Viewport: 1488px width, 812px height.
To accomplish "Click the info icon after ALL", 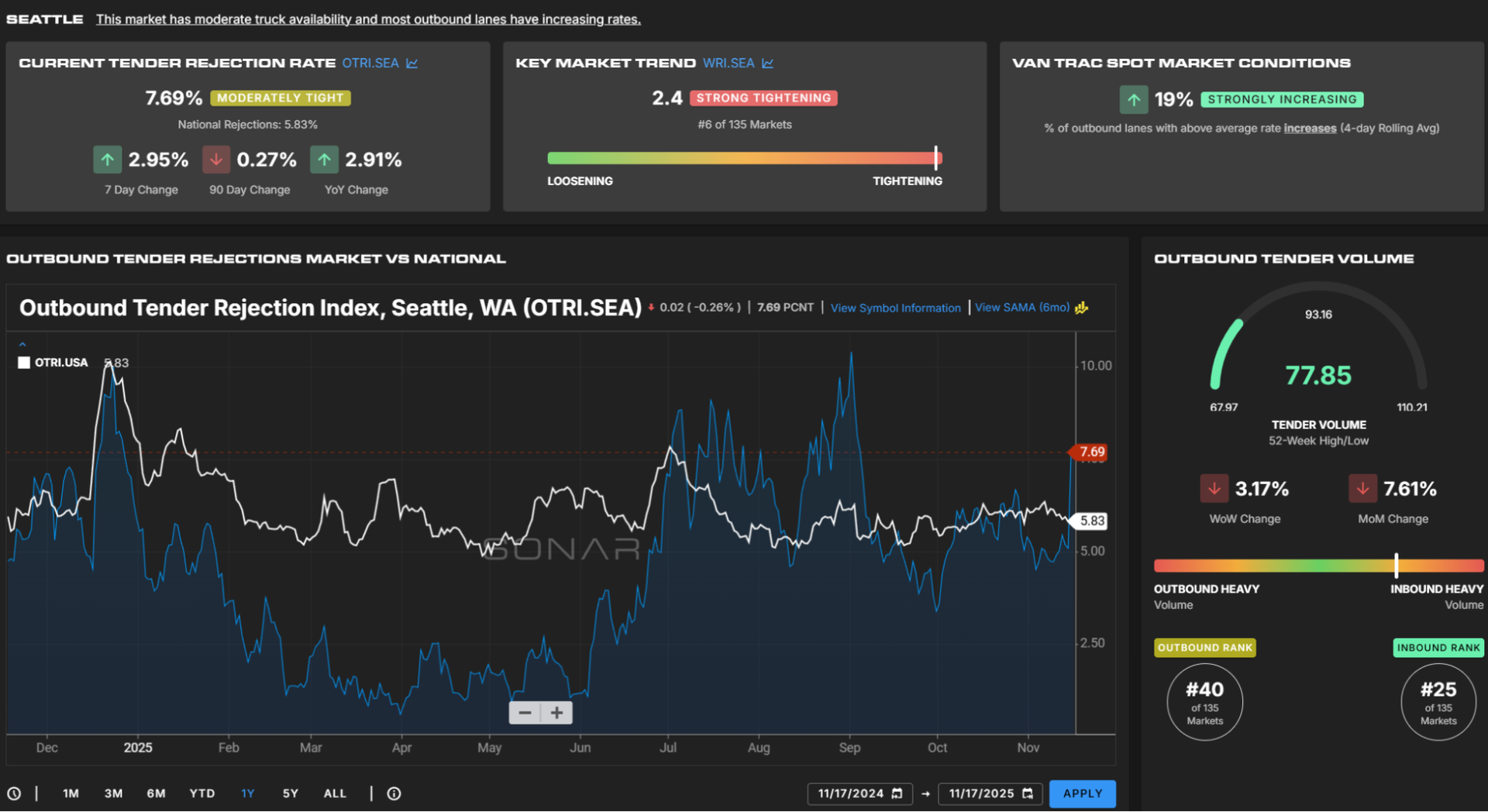I will click(394, 793).
